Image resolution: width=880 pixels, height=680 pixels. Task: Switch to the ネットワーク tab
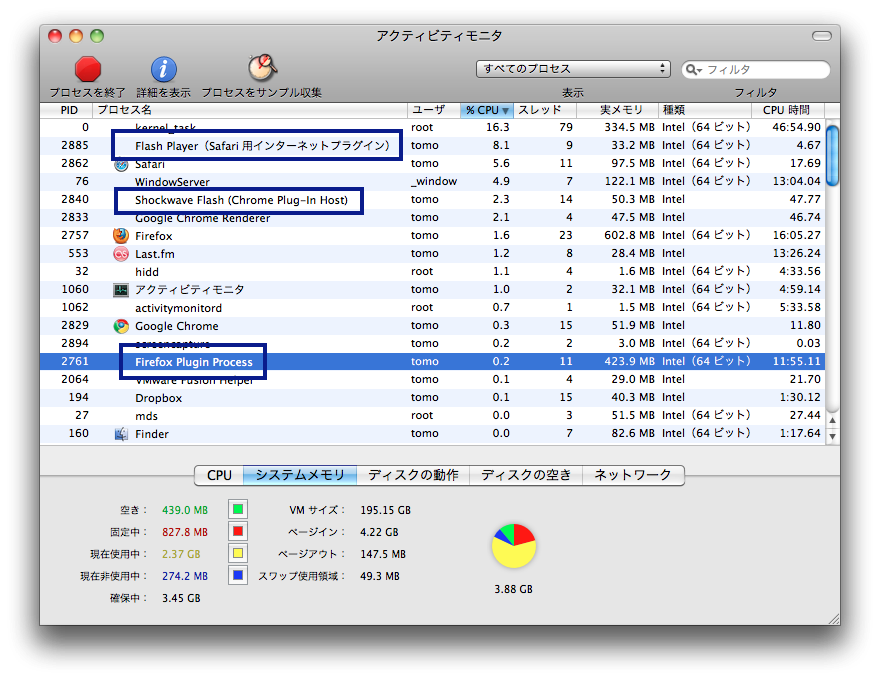[x=633, y=475]
